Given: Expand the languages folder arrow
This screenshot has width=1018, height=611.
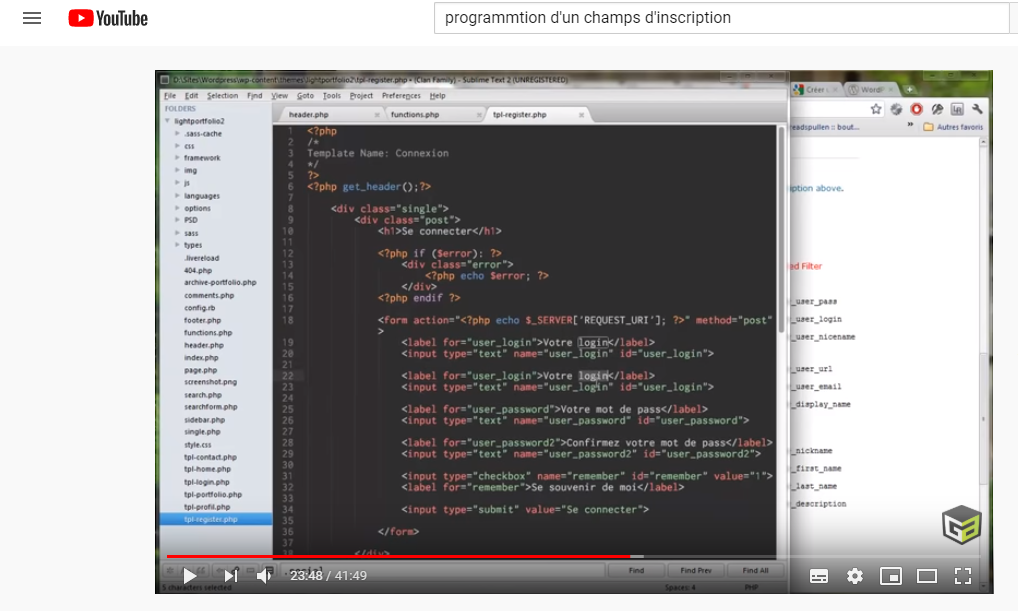Looking at the screenshot, I should pos(177,196).
